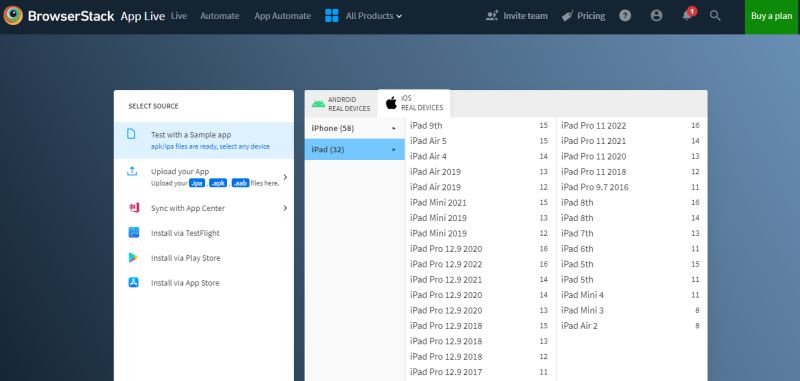This screenshot has height=381, width=800.
Task: Open search via magnifier icon
Action: (715, 16)
